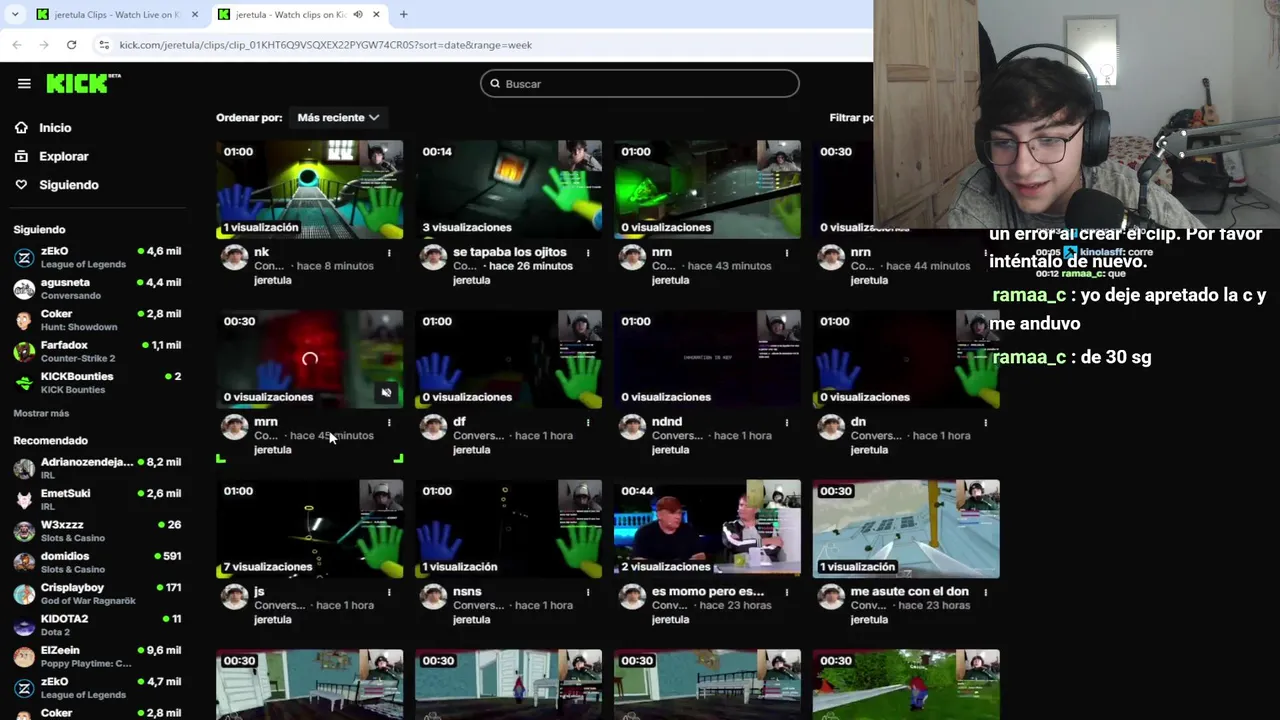Image resolution: width=1280 pixels, height=720 pixels.
Task: Open site information icon in address bar
Action: click(x=103, y=45)
